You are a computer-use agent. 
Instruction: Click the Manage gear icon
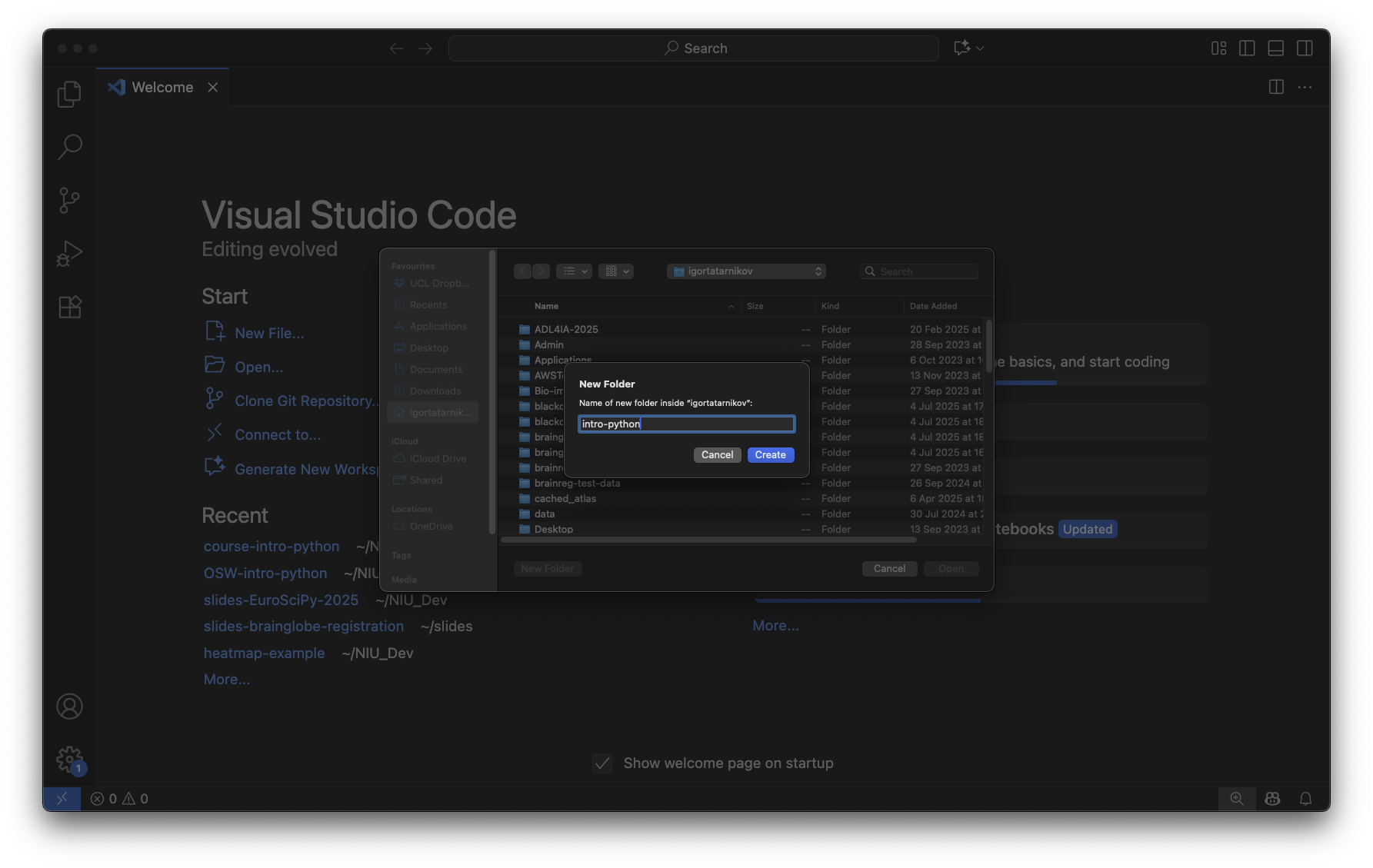pyautogui.click(x=69, y=760)
